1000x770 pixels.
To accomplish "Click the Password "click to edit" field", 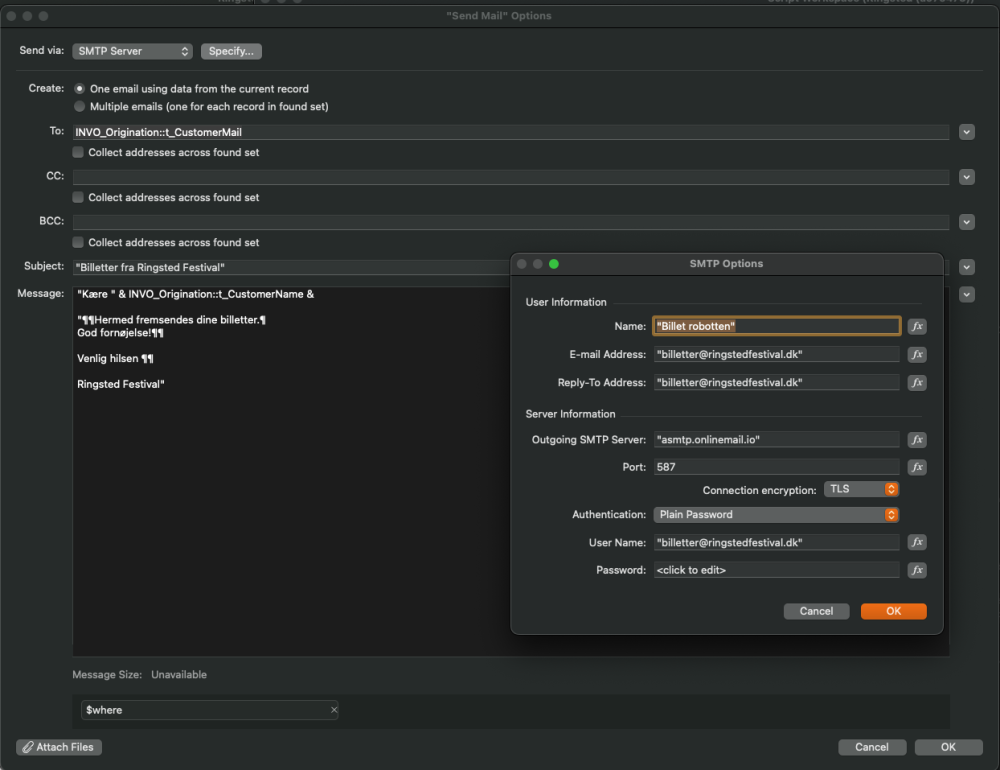I will click(776, 570).
